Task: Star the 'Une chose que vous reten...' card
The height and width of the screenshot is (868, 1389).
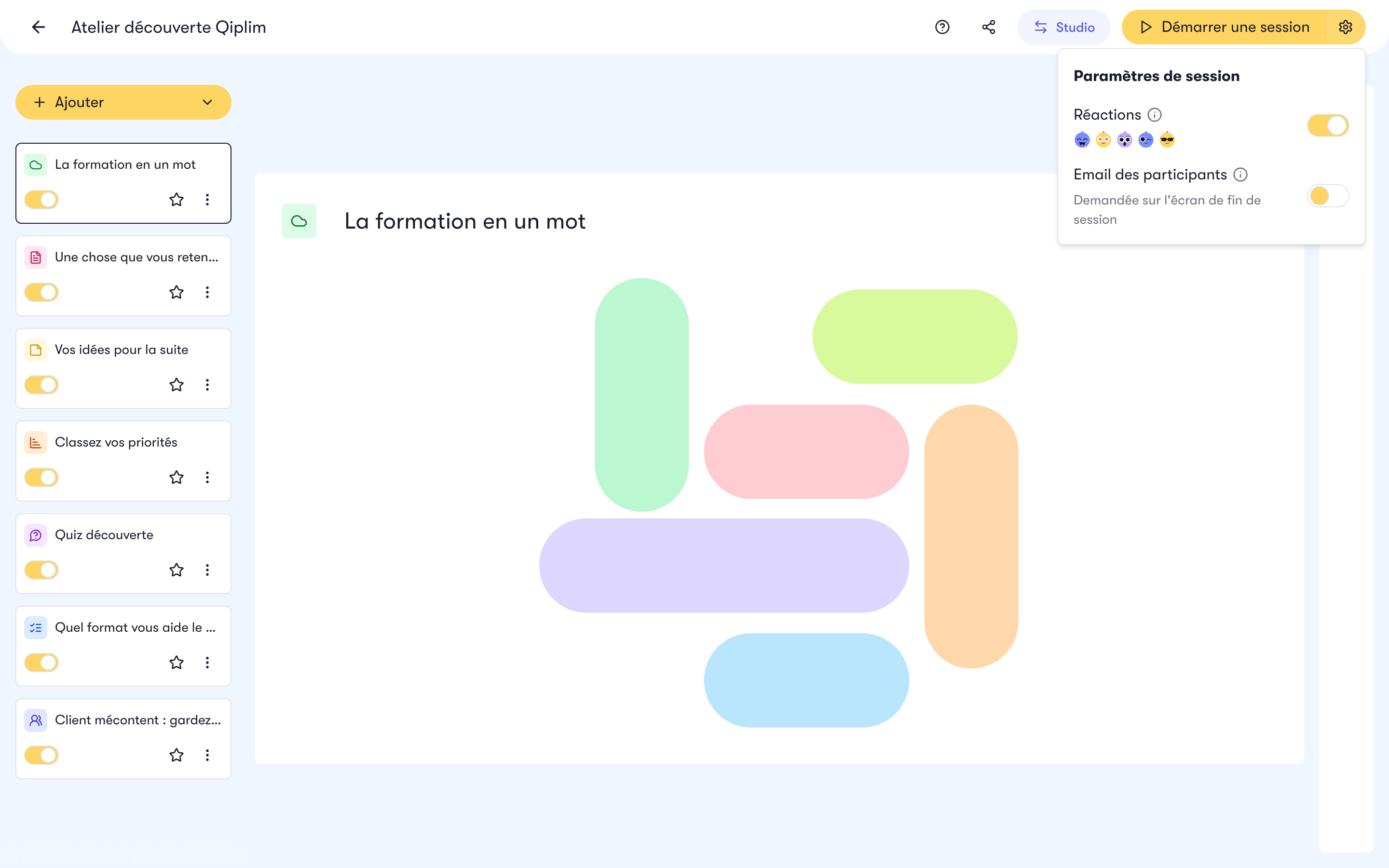Action: coord(176,292)
